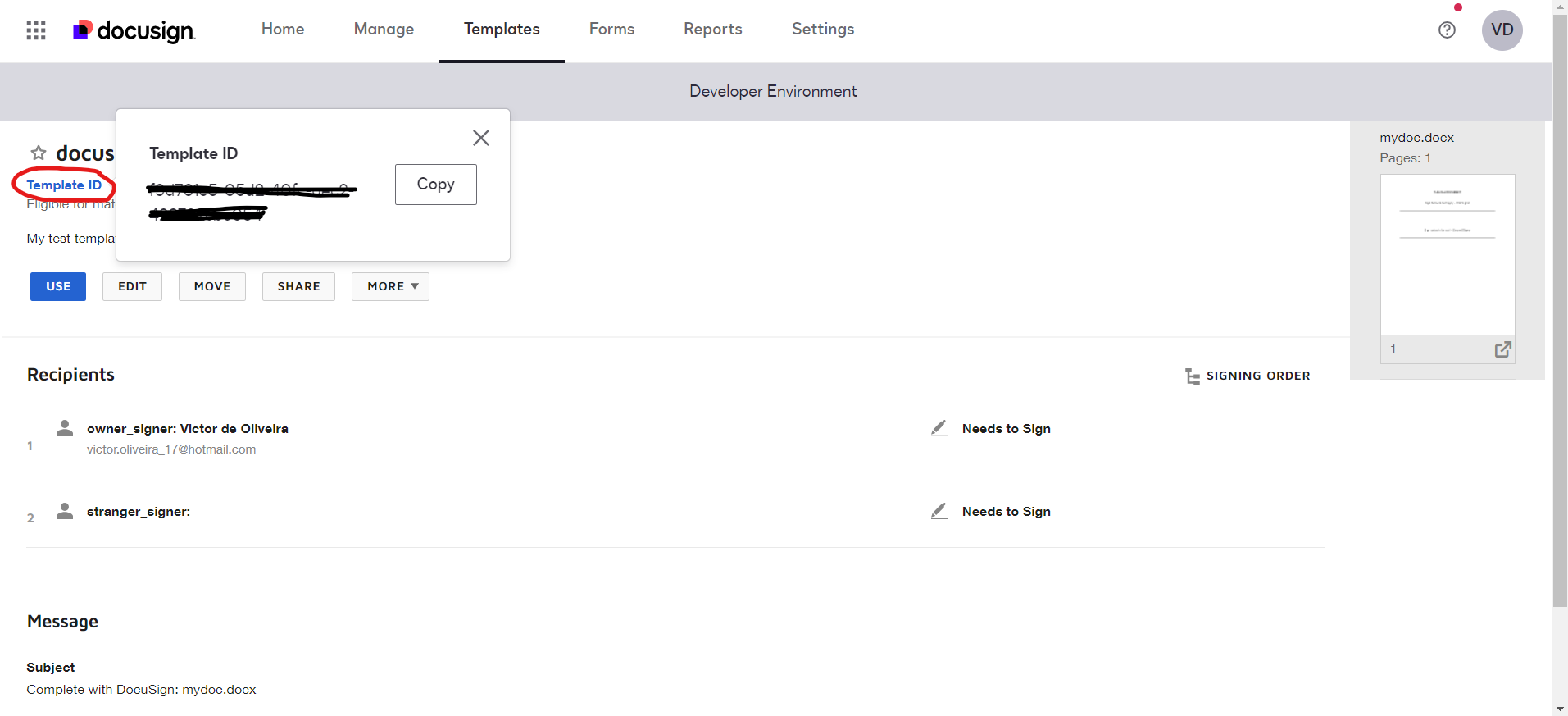
Task: Open the apps grid launcher icon
Action: point(36,30)
